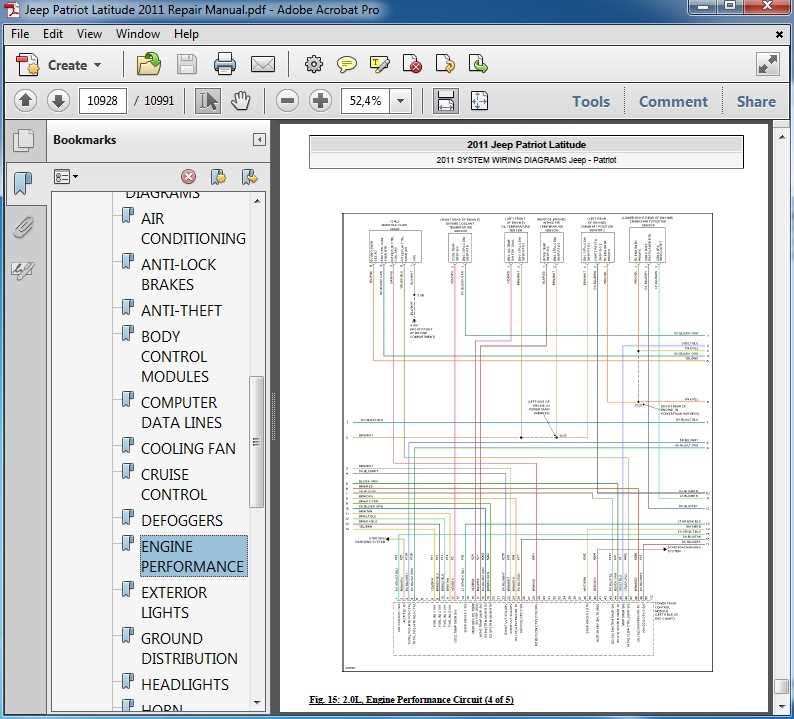Open the Tools pane
Screen dimensions: 794x719
tap(591, 101)
